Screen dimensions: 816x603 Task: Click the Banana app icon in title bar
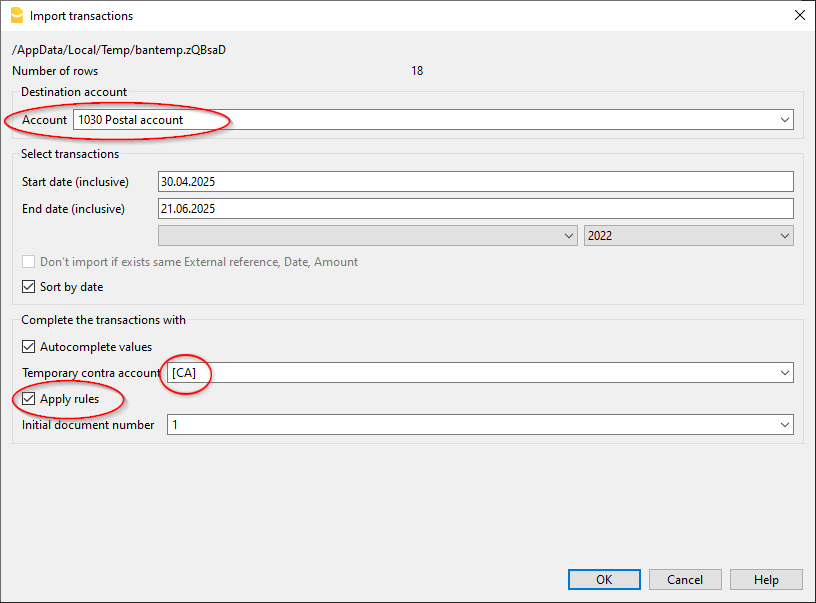coord(15,15)
